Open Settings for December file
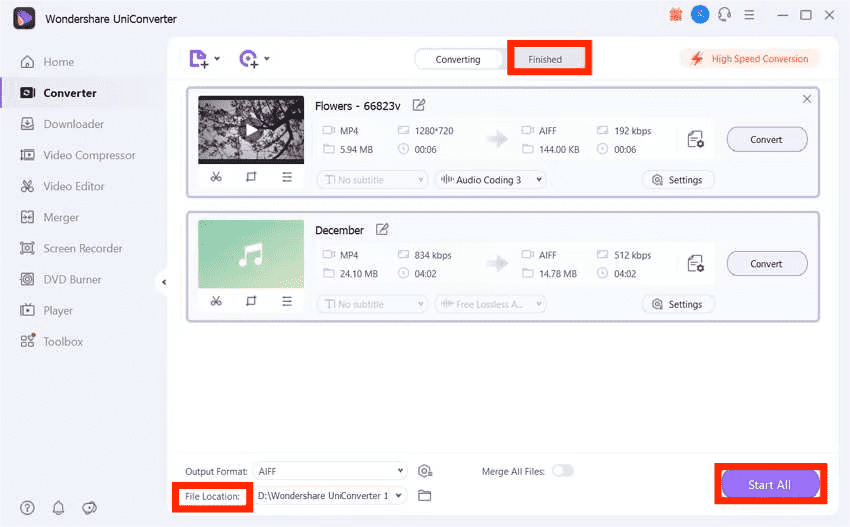 click(x=678, y=304)
